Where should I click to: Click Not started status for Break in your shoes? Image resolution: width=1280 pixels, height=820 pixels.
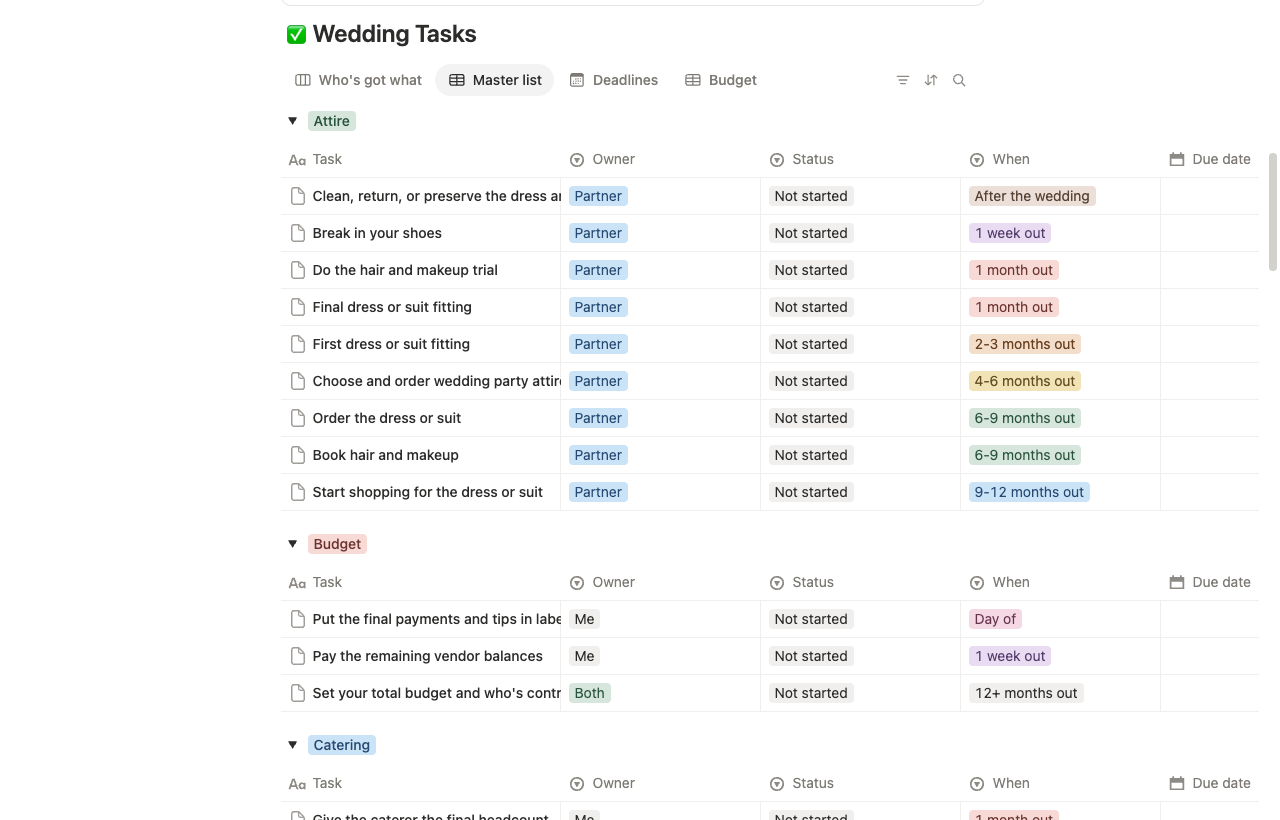point(811,233)
